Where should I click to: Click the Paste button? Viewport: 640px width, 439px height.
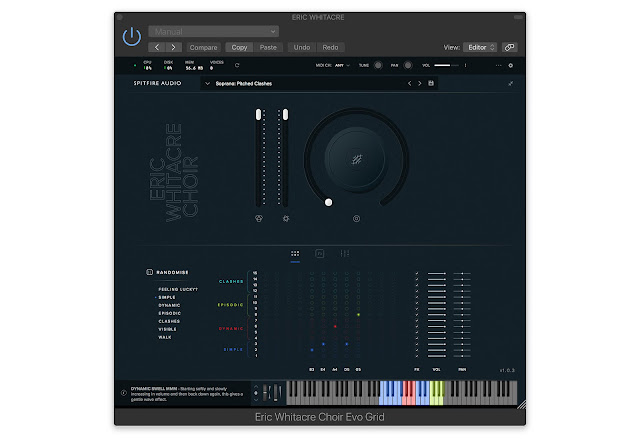tap(268, 47)
